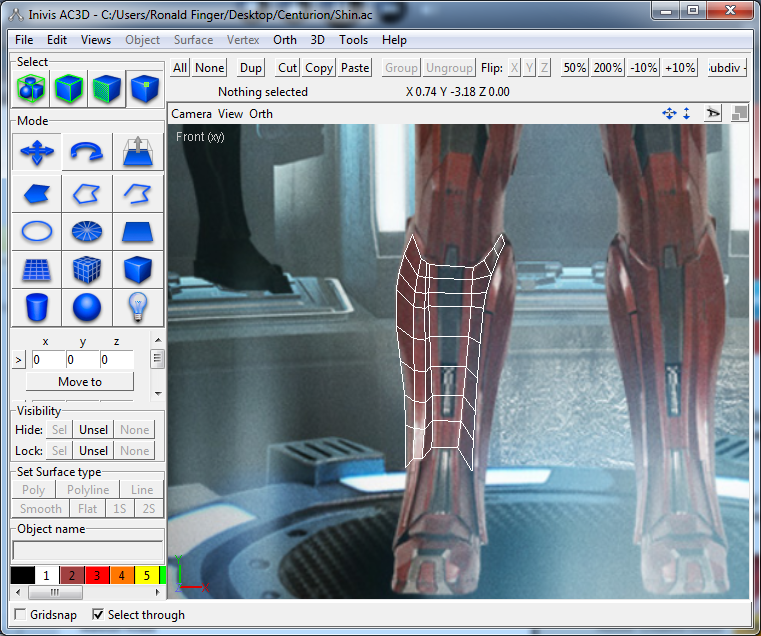Click the Dup button

(250, 68)
